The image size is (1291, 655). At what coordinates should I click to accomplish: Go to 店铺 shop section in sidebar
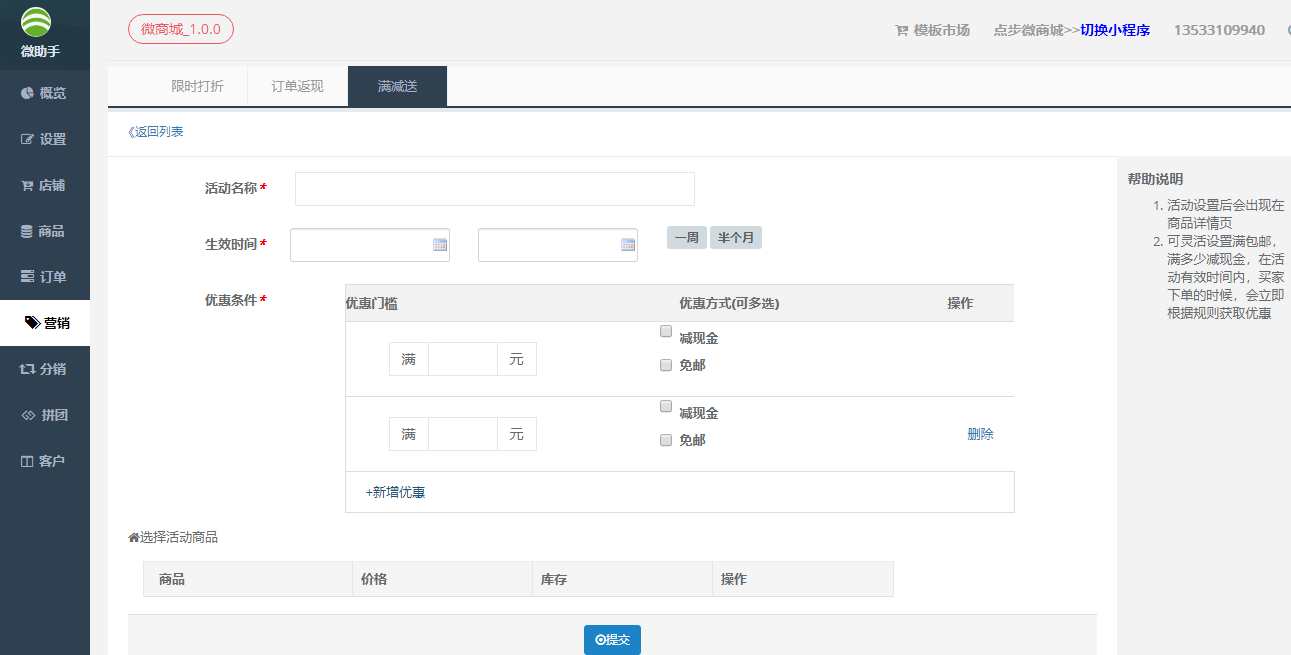(44, 185)
